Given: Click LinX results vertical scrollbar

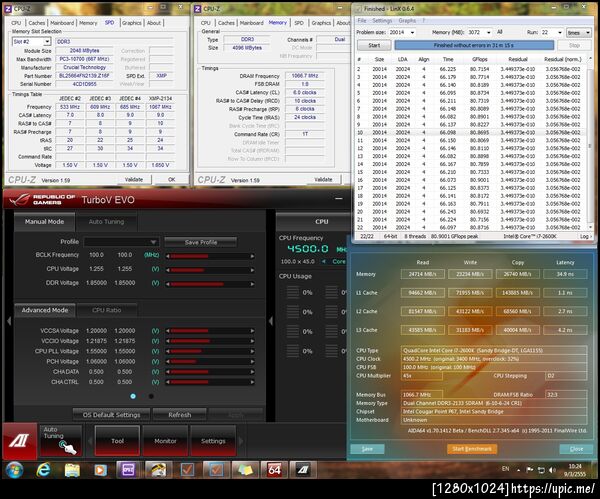Looking at the screenshot, I should click(590, 142).
